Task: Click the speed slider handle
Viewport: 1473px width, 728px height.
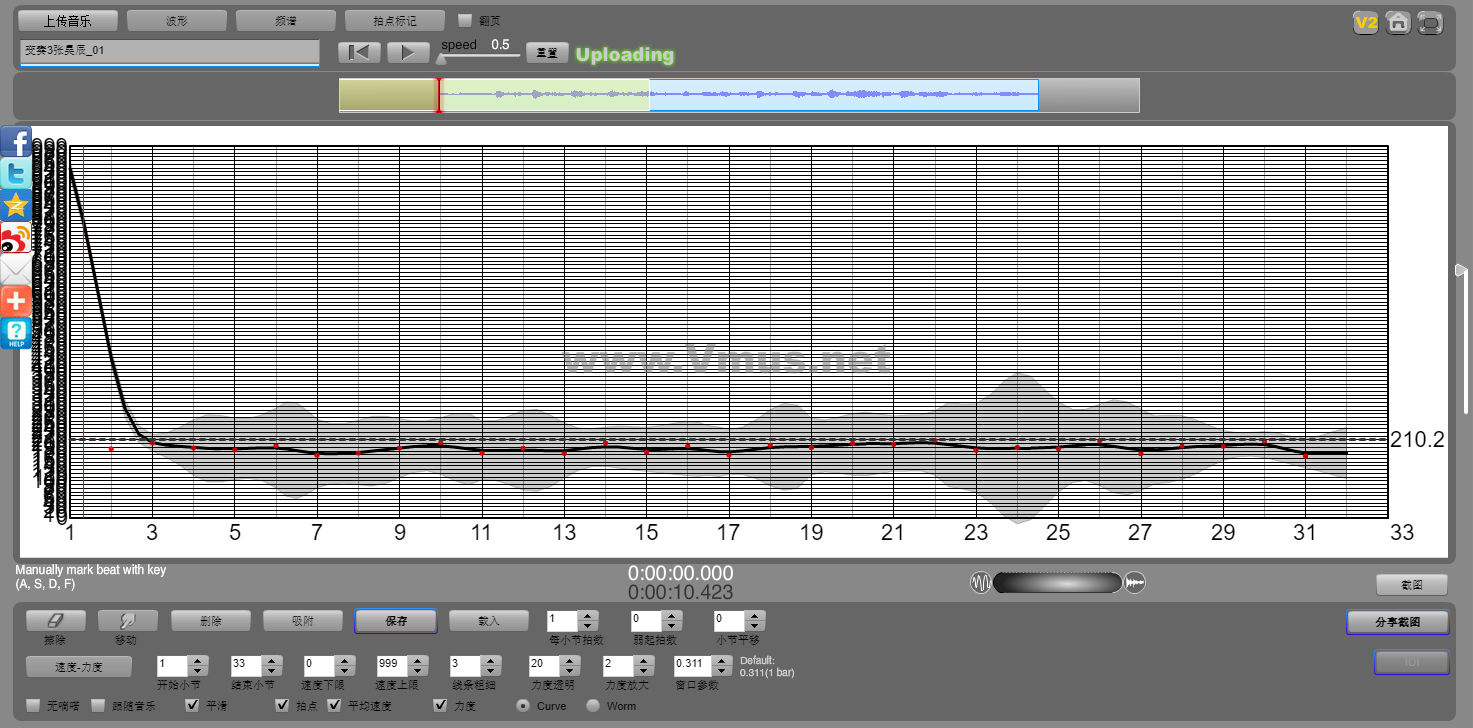Action: point(442,59)
